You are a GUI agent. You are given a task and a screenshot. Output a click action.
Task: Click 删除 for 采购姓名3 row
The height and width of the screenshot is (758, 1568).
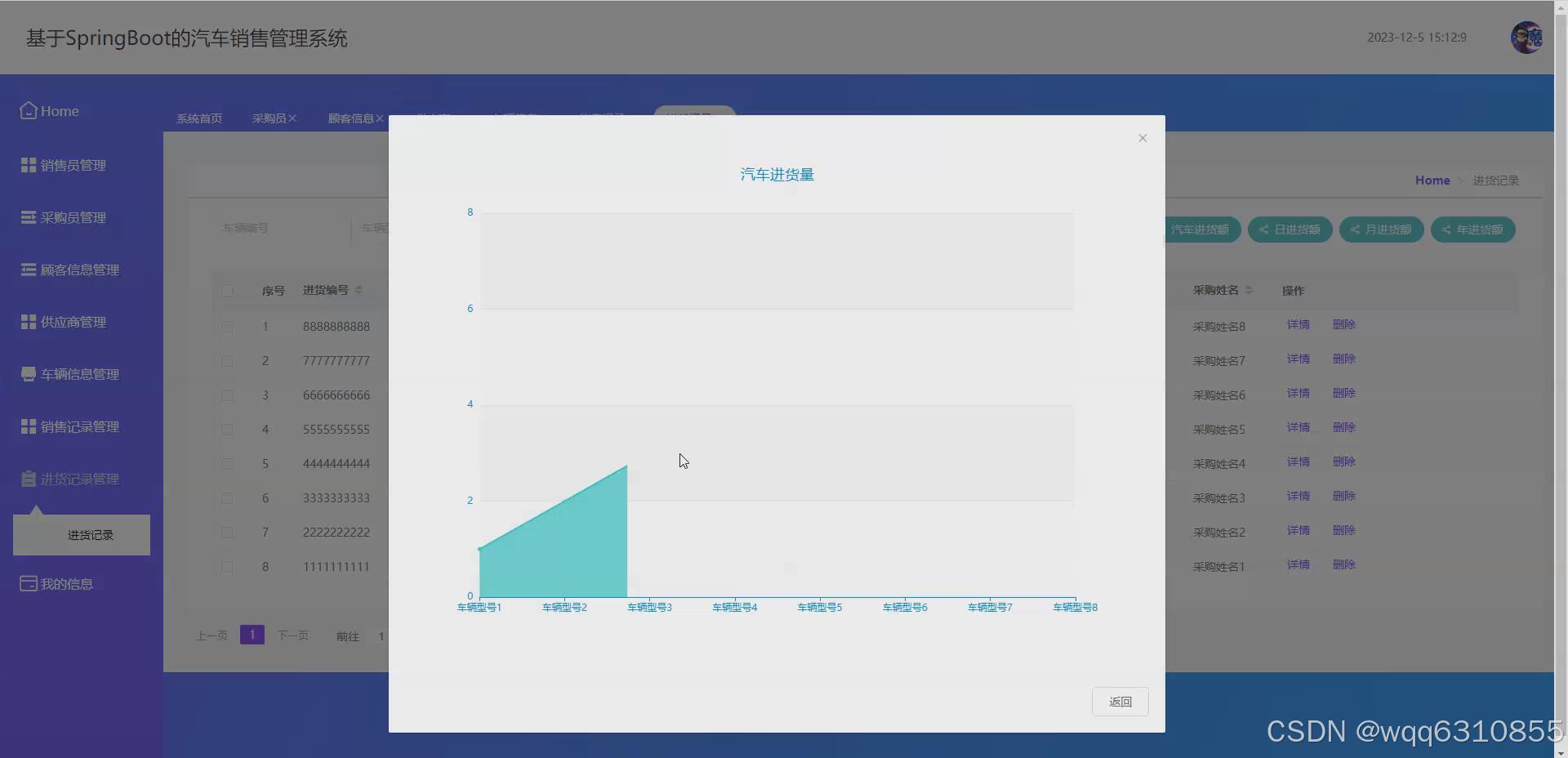1344,496
